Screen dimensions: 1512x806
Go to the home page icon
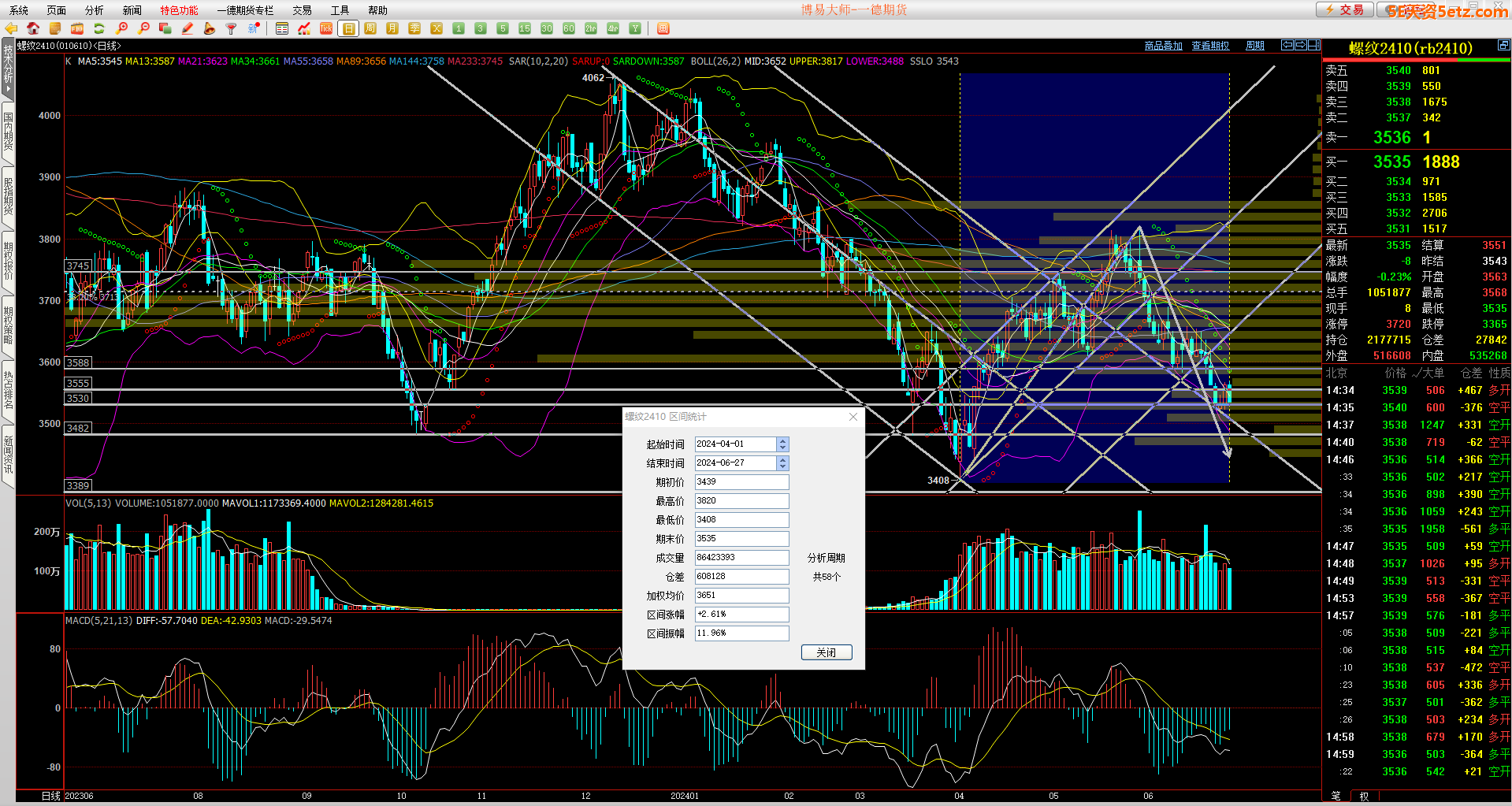tap(33, 28)
